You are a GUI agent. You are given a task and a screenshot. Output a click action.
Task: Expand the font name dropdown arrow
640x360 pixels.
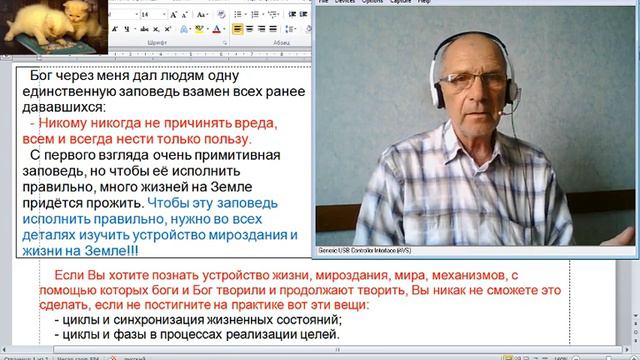[x=136, y=15]
